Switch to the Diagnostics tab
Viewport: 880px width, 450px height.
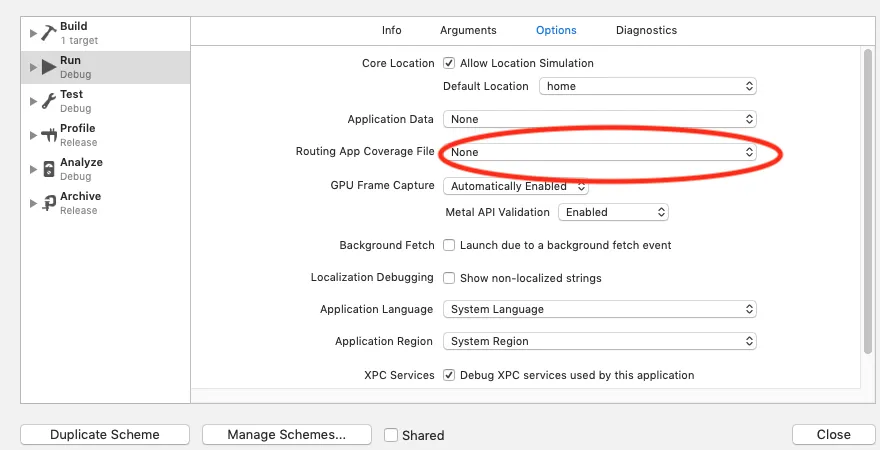(x=646, y=31)
